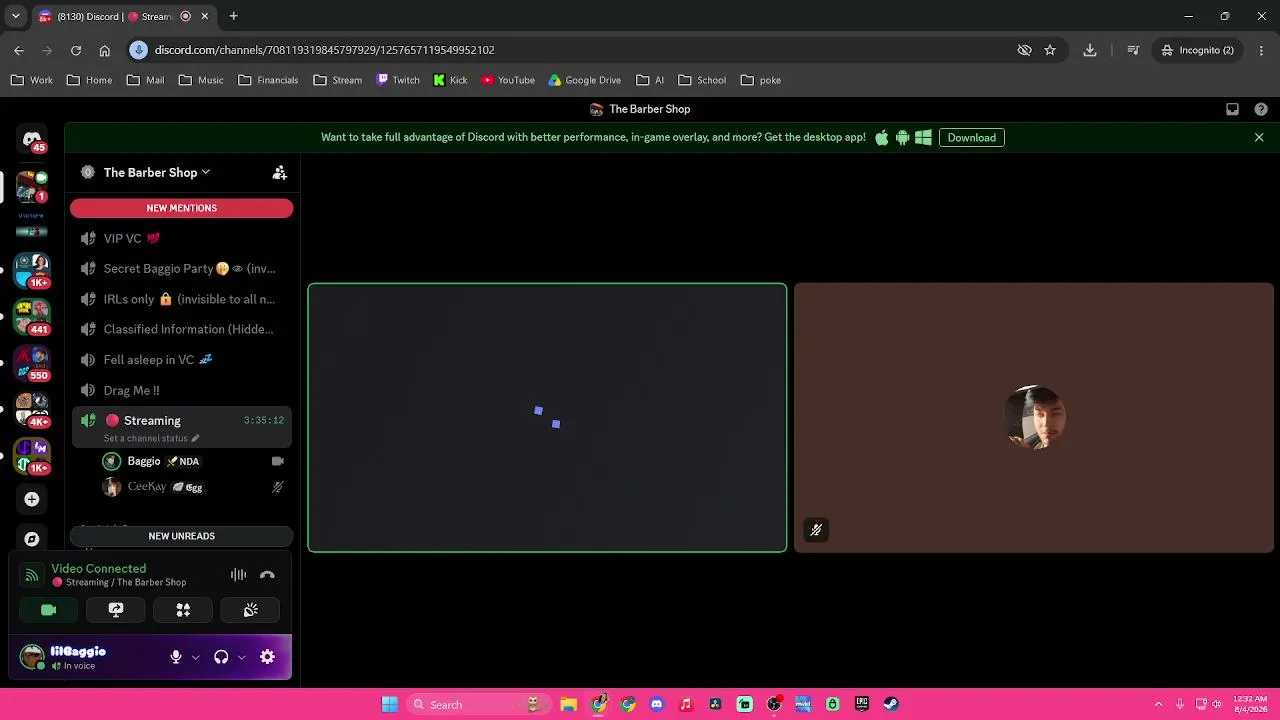The width and height of the screenshot is (1280, 720).
Task: Open the server with the 441 badge
Action: (32, 316)
